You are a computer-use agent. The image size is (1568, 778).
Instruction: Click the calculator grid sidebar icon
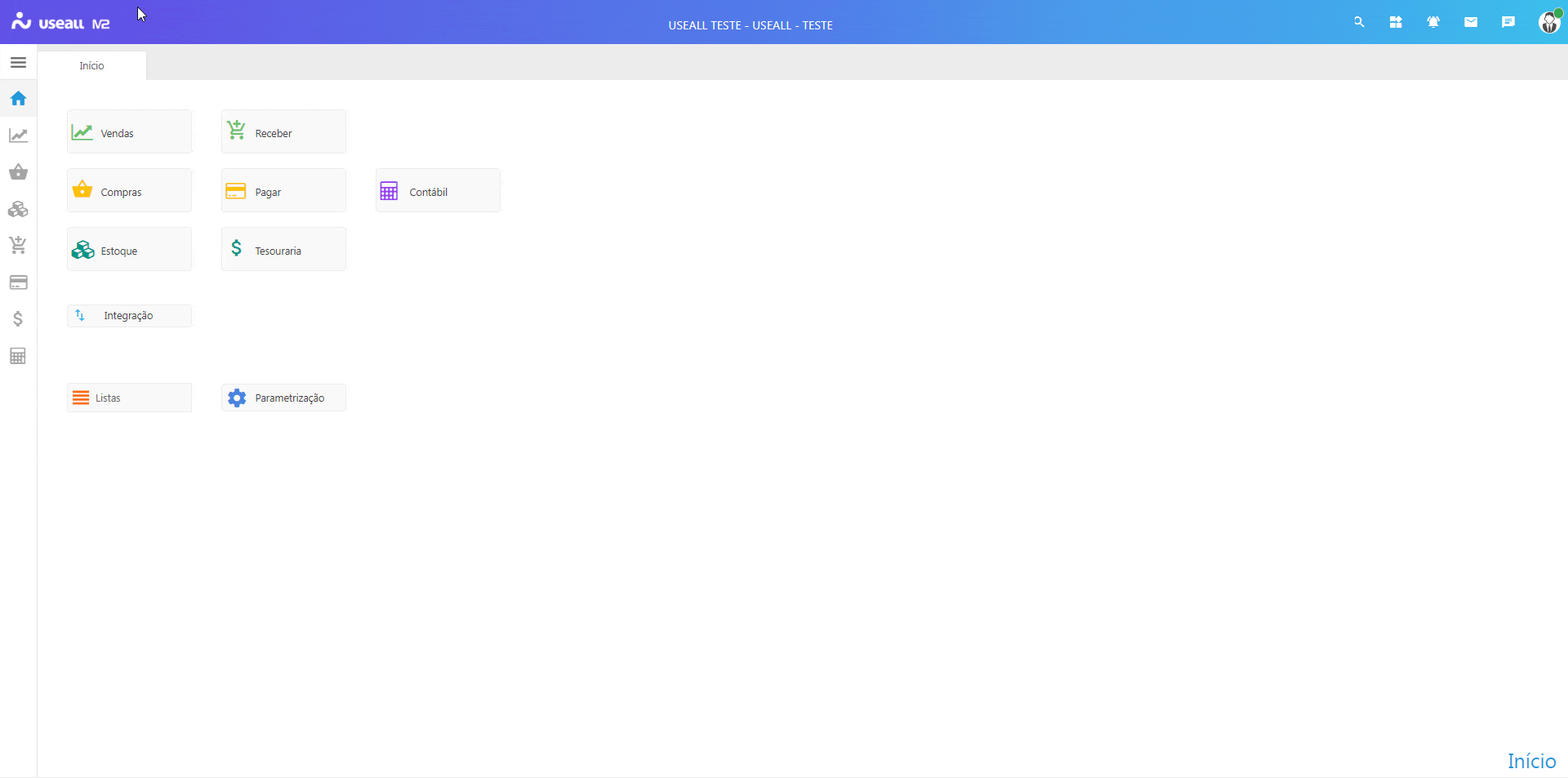(18, 356)
